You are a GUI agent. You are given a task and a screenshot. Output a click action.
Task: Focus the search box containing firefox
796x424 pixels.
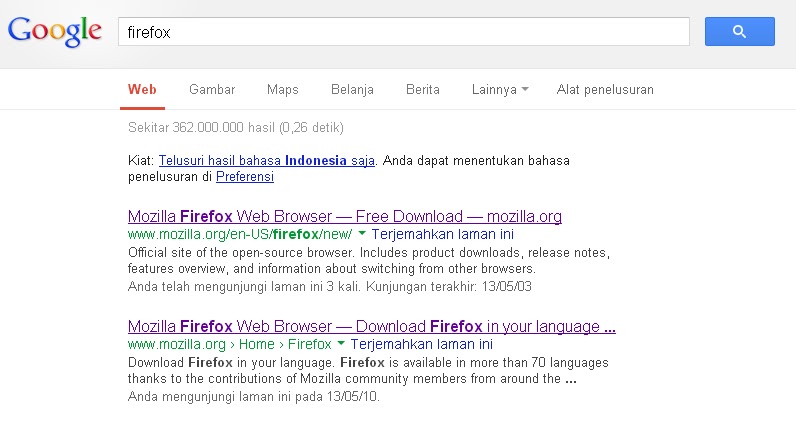404,31
